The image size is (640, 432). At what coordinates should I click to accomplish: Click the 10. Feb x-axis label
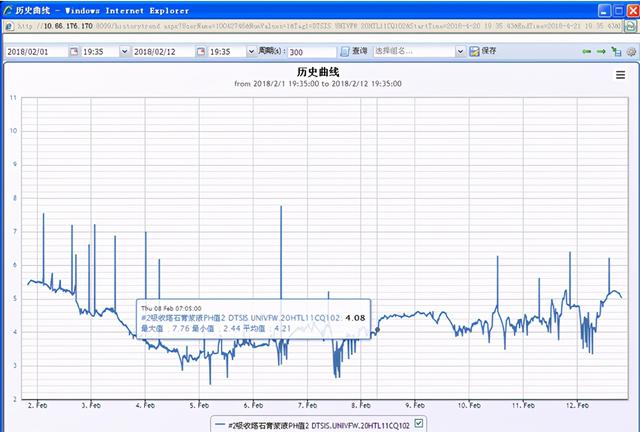[x=469, y=405]
